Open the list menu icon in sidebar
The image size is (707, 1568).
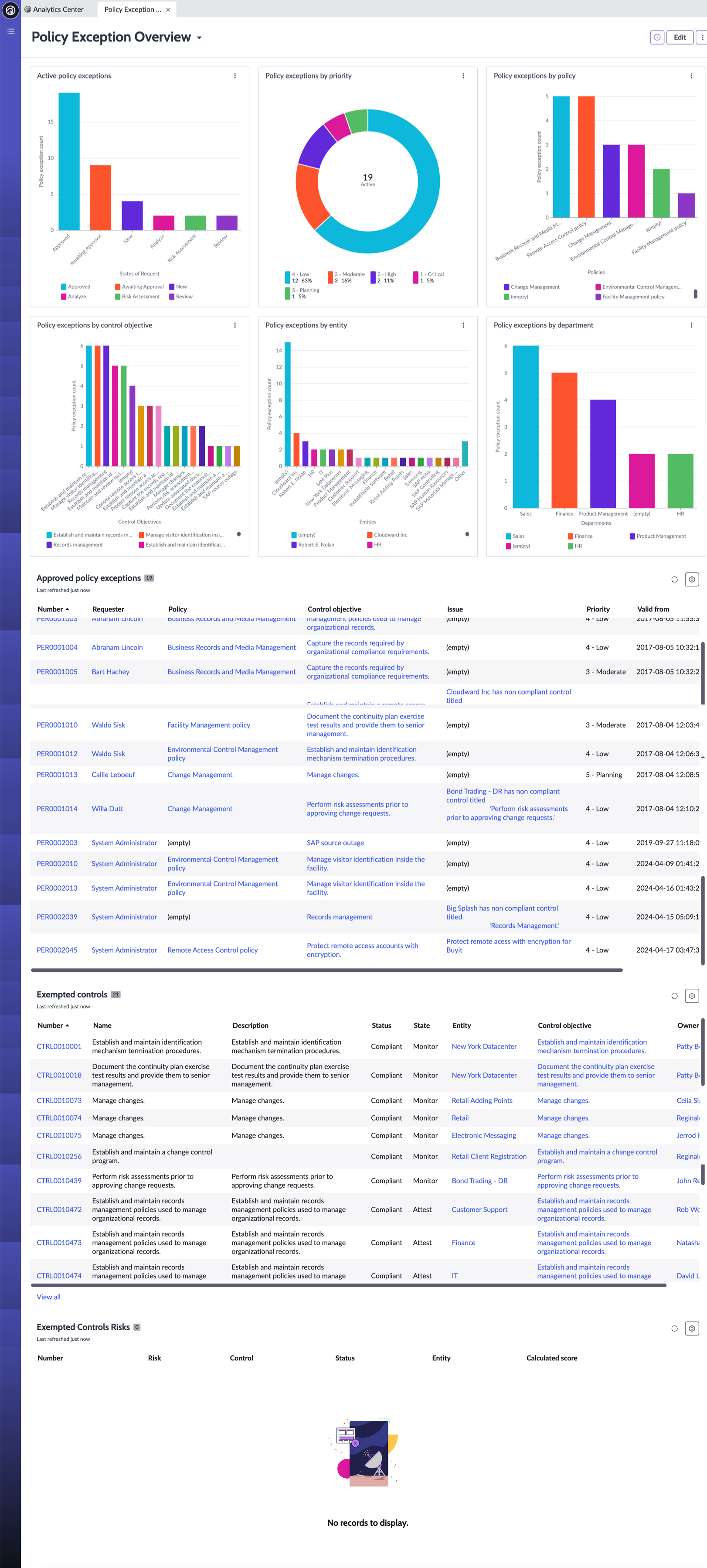click(10, 31)
